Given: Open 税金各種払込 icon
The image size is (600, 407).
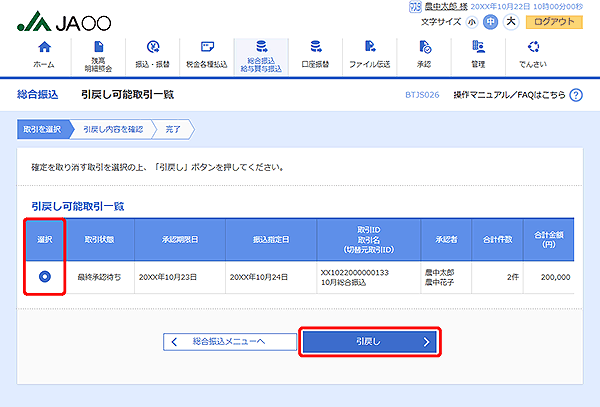Looking at the screenshot, I should point(207,47).
